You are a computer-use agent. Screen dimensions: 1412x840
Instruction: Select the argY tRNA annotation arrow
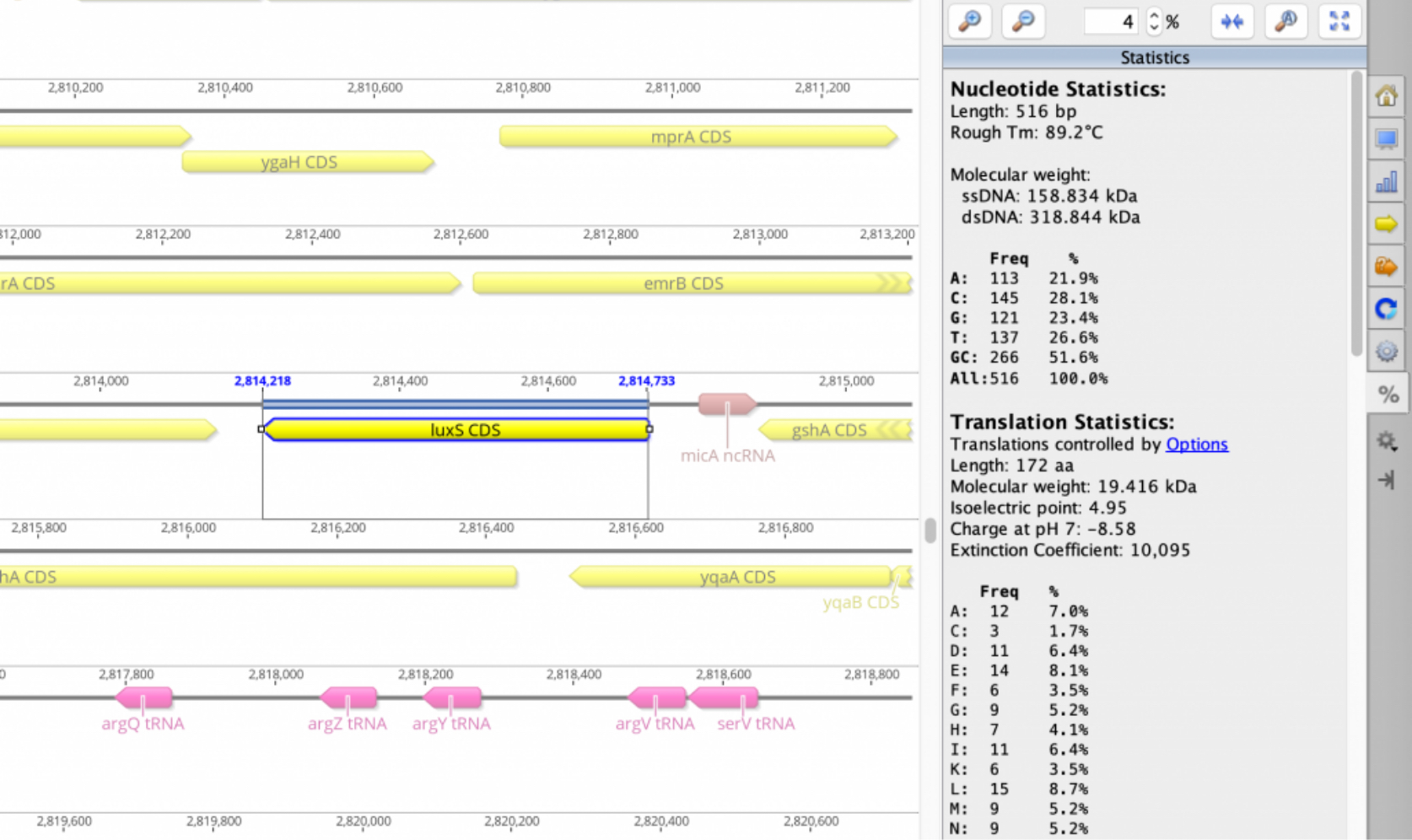pyautogui.click(x=452, y=697)
